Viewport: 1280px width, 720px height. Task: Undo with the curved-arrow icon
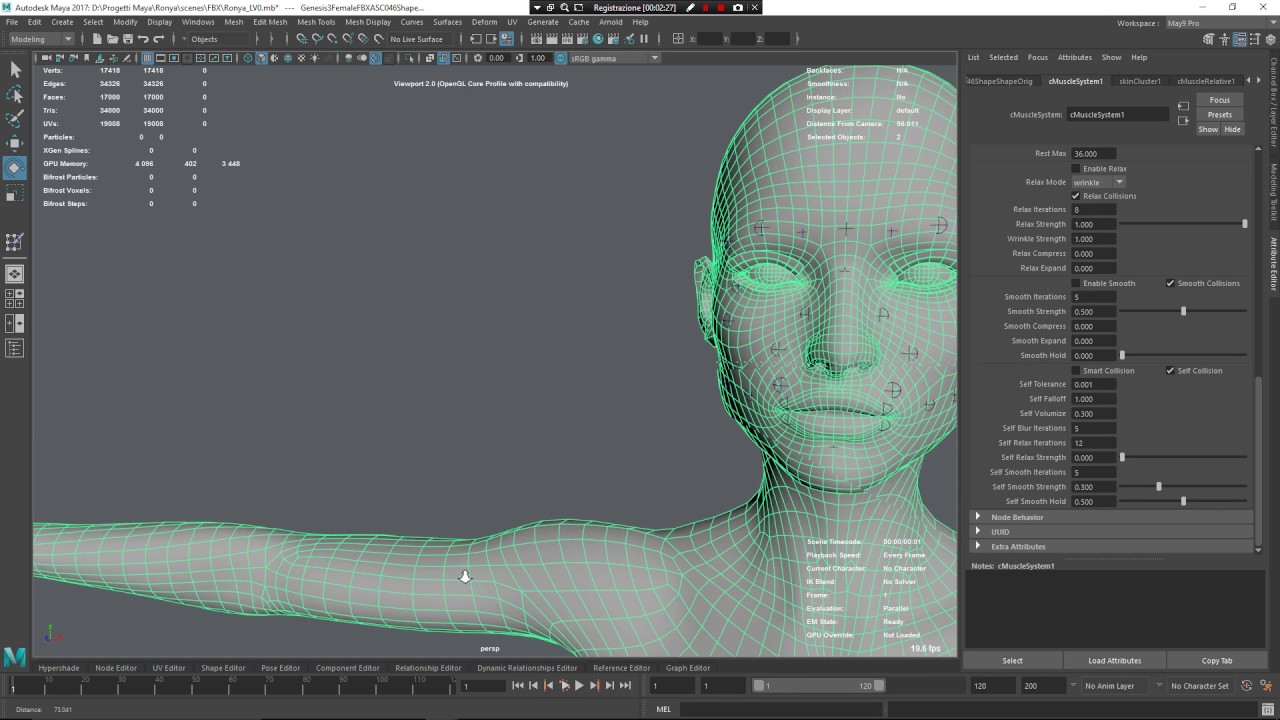click(143, 39)
